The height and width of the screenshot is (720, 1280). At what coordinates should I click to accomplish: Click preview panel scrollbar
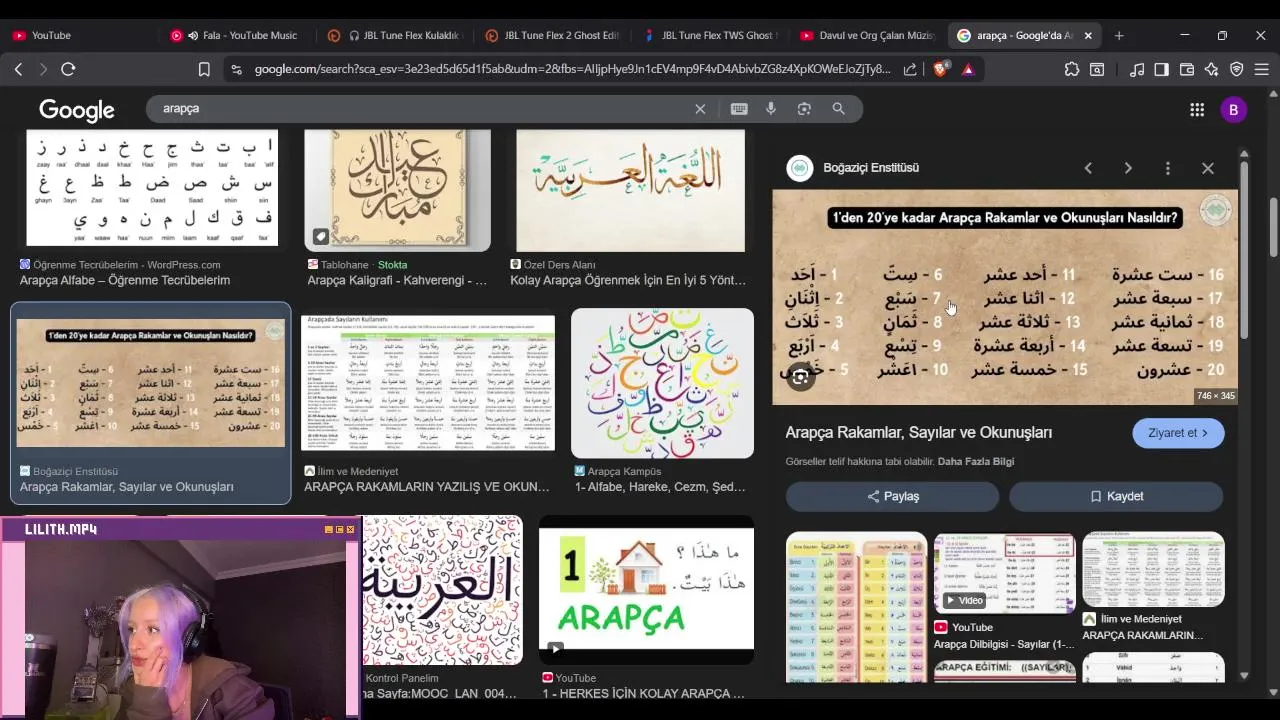[x=1244, y=248]
